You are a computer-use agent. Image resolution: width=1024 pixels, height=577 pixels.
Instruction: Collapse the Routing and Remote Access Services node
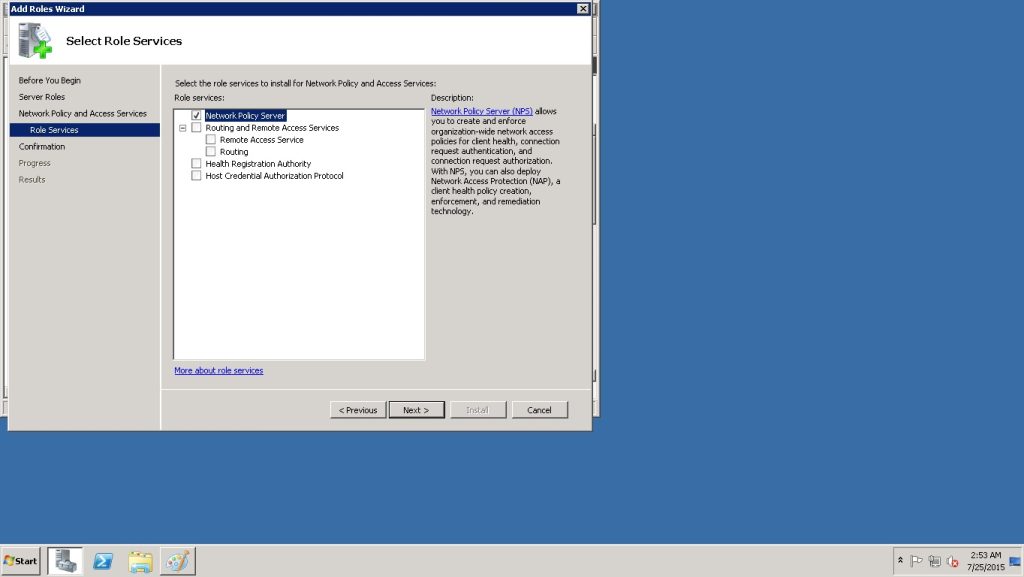(x=182, y=128)
